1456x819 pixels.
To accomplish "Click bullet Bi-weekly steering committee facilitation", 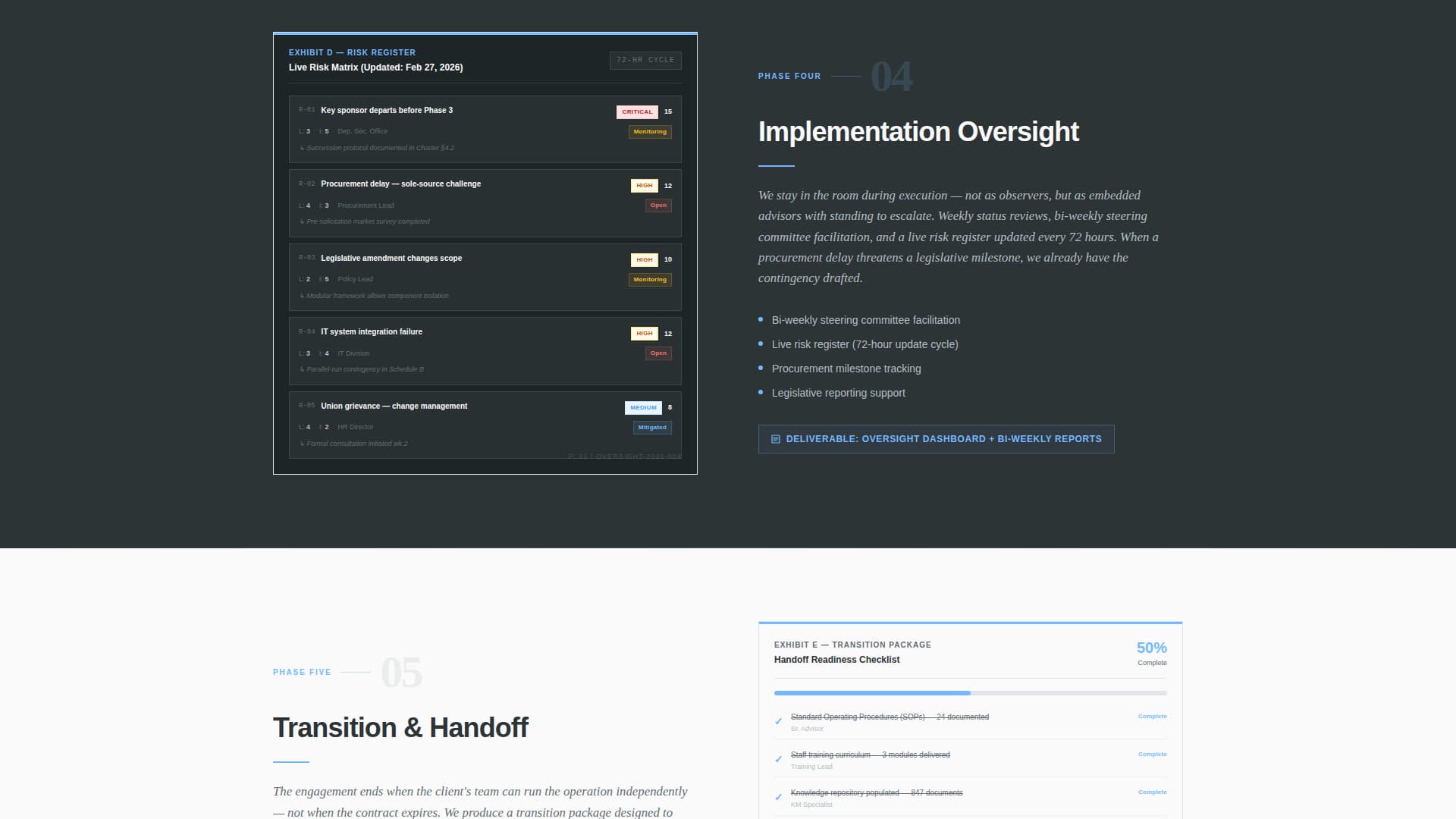I will [866, 321].
